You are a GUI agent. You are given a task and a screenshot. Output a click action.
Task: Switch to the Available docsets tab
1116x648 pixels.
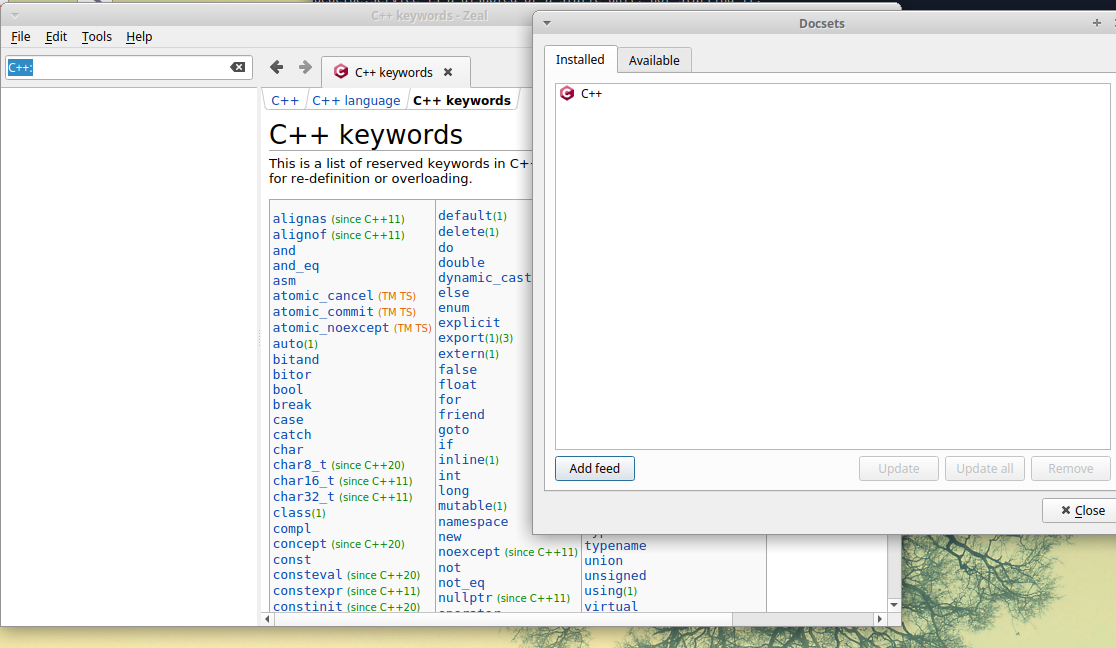pyautogui.click(x=654, y=60)
